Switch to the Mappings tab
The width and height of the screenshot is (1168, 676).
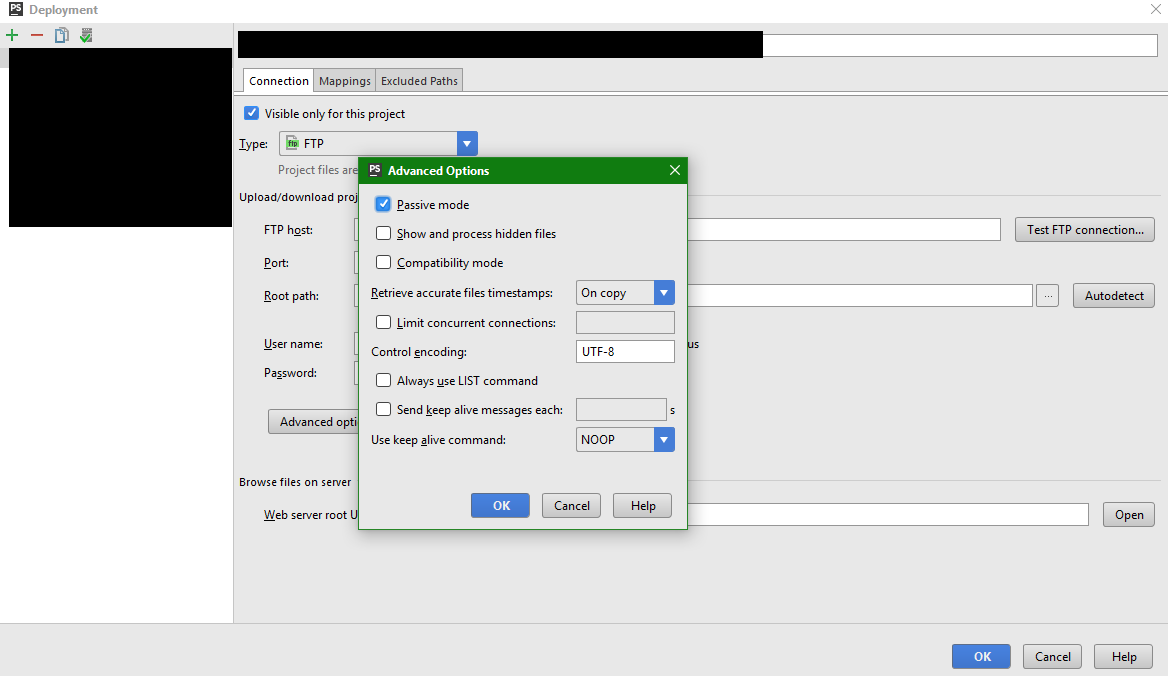click(345, 81)
